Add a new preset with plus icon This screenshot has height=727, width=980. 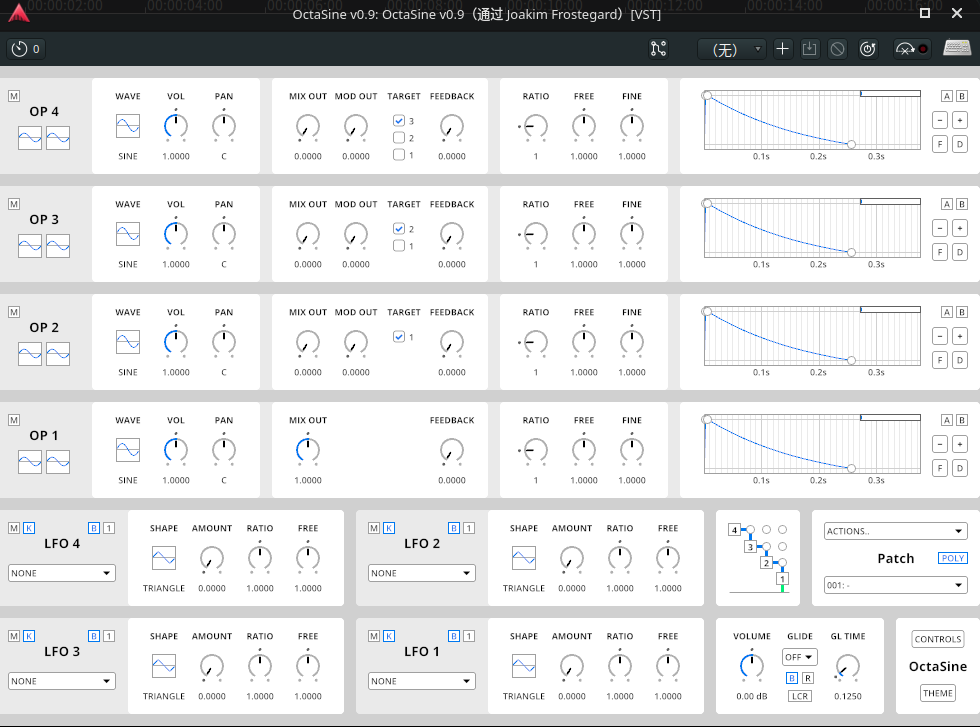(x=782, y=49)
